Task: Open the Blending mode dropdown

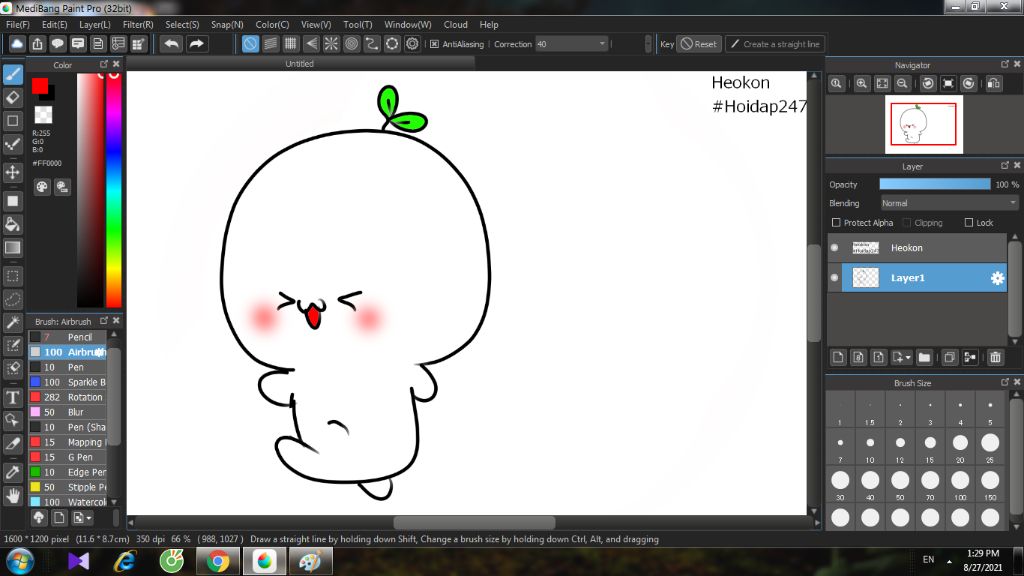Action: click(x=949, y=203)
